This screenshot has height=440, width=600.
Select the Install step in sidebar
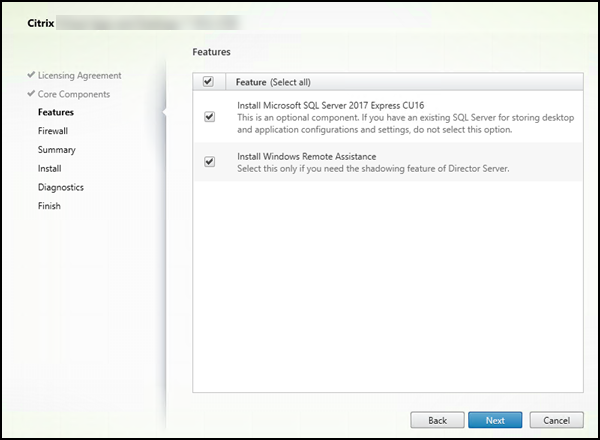coord(49,169)
